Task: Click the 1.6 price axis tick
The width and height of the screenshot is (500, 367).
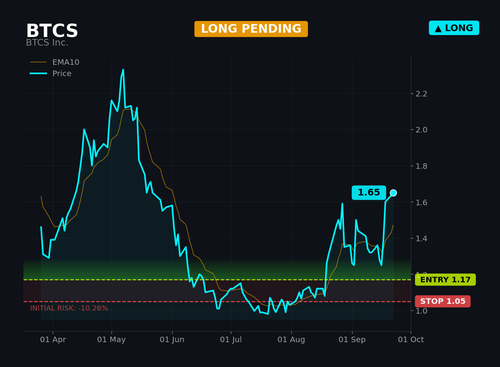Action: click(x=421, y=202)
